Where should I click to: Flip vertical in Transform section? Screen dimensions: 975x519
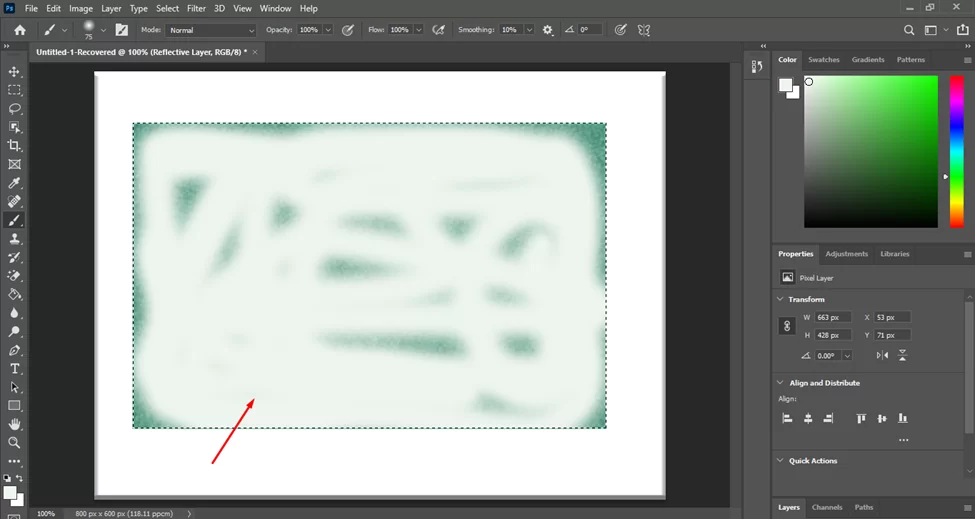pos(902,356)
